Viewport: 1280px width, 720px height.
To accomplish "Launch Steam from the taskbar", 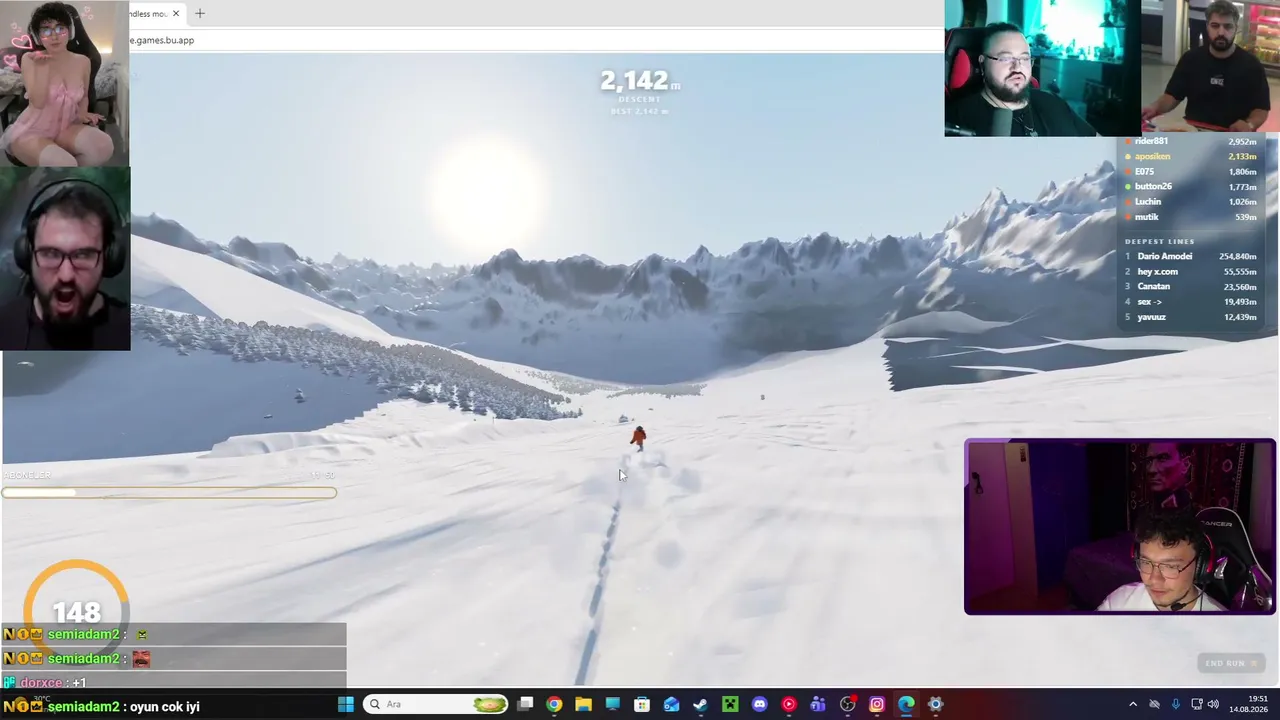I will point(701,704).
